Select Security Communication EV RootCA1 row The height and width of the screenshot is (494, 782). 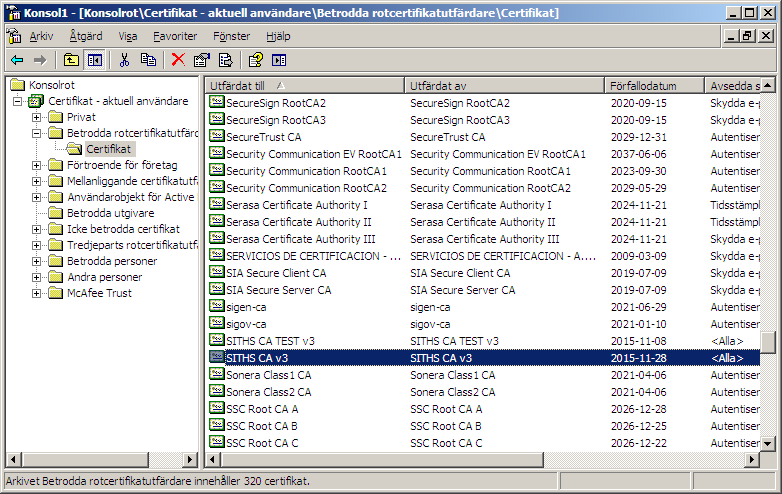coord(483,154)
